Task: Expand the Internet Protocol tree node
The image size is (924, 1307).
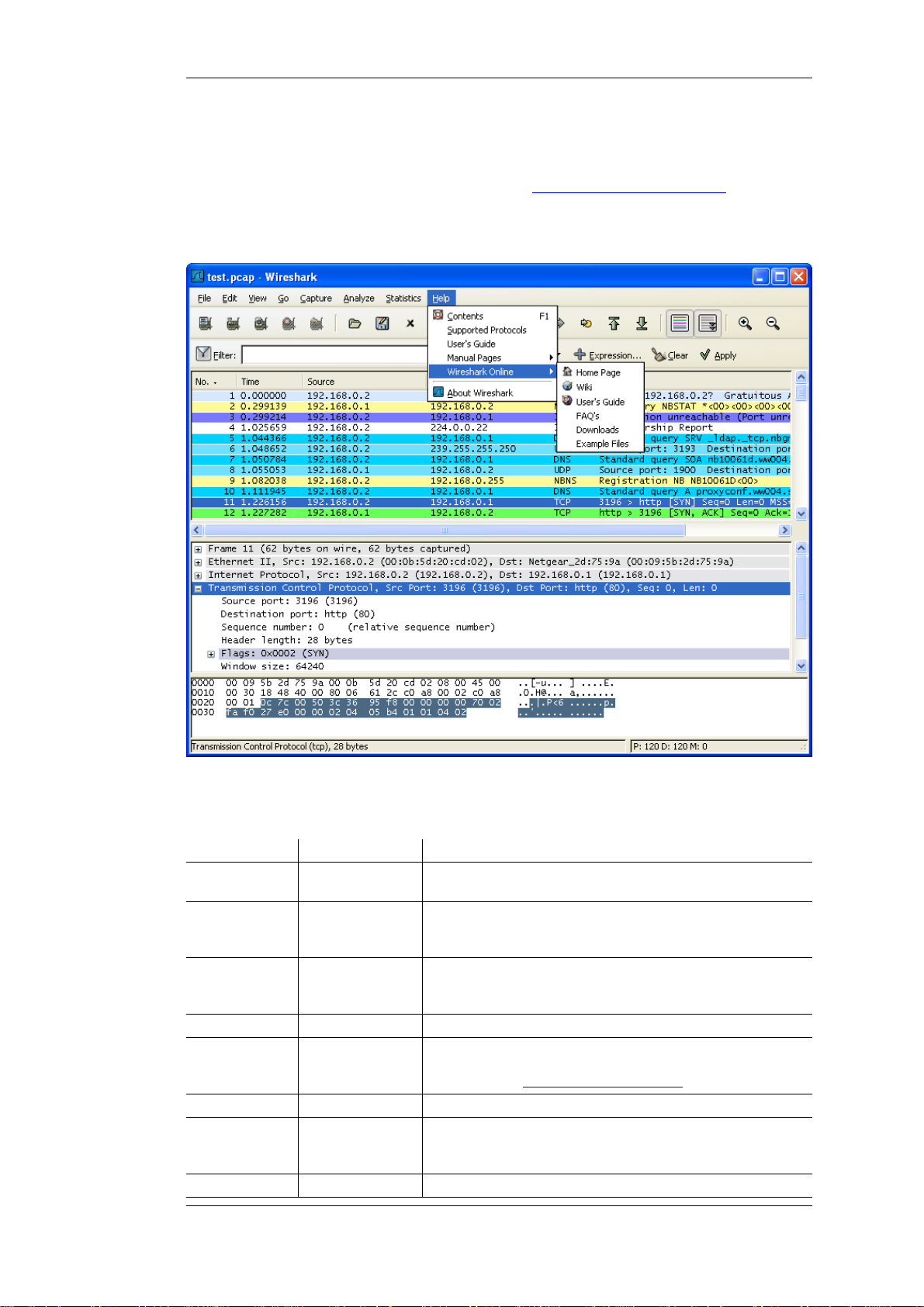Action: (199, 576)
